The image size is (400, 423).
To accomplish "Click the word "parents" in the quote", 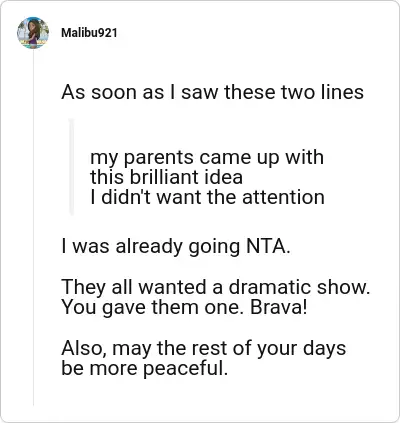I will (x=158, y=158).
